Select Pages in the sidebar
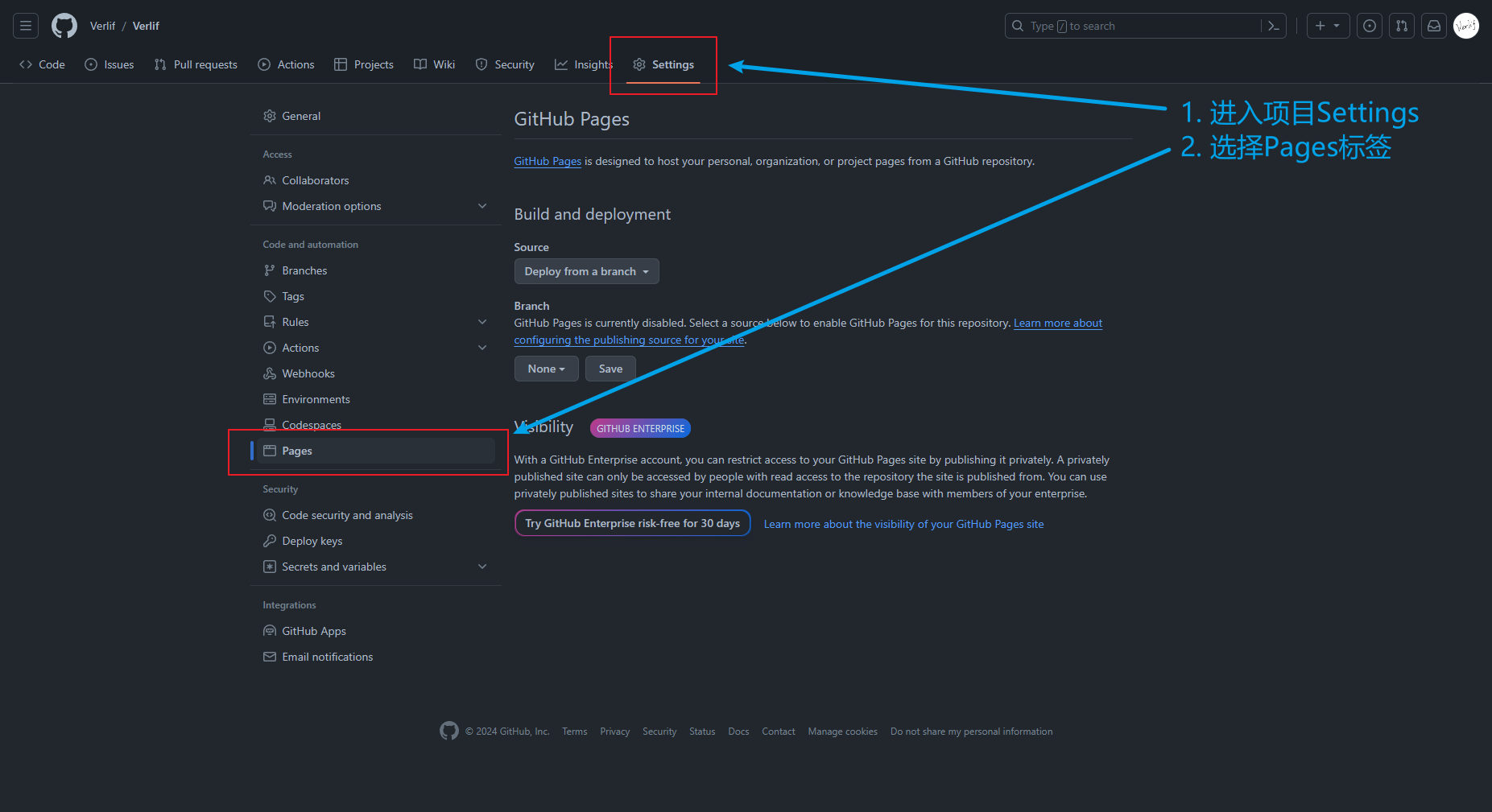The width and height of the screenshot is (1492, 812). (x=296, y=450)
